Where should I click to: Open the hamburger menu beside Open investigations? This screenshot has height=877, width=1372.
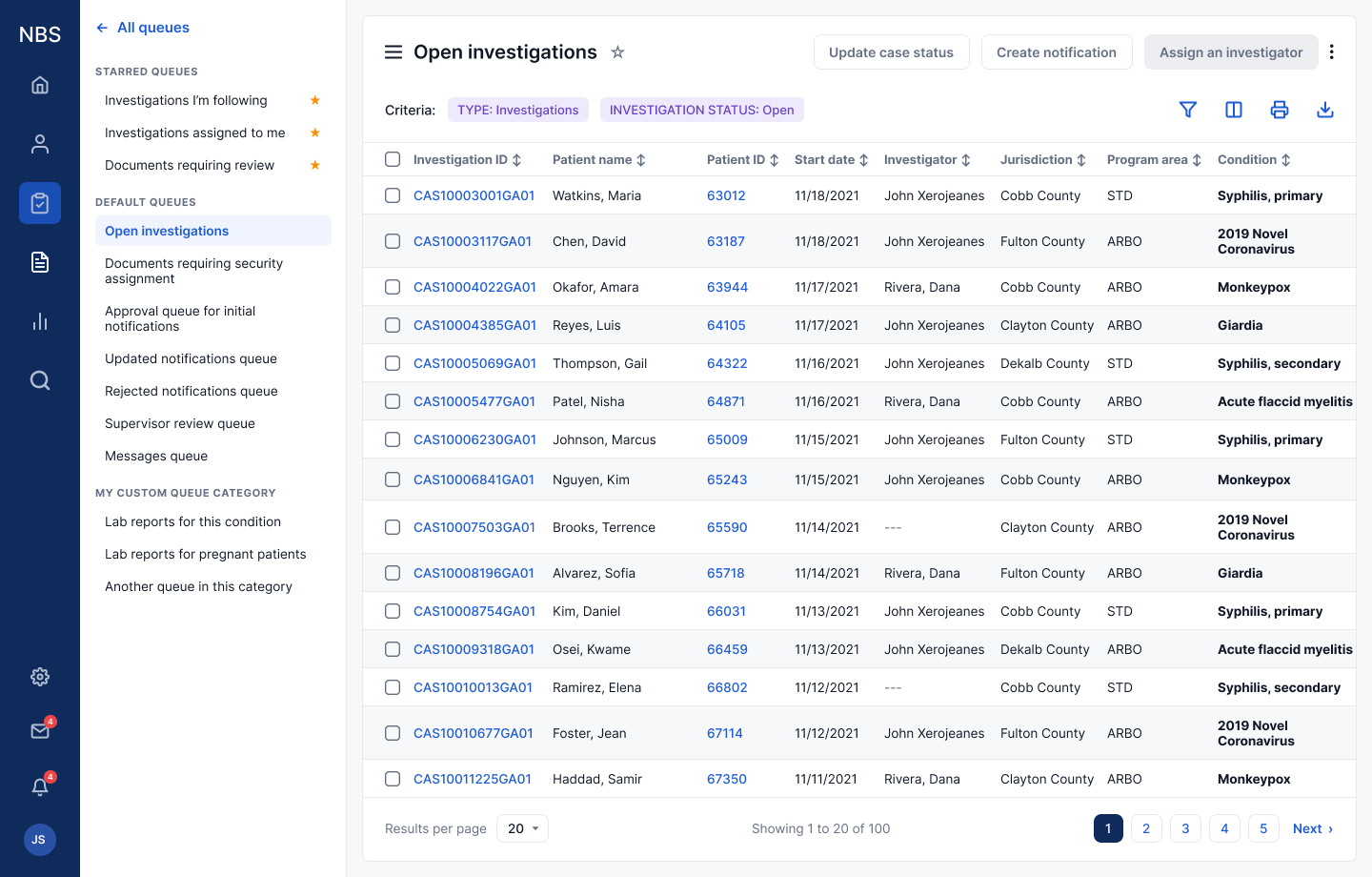[x=393, y=52]
